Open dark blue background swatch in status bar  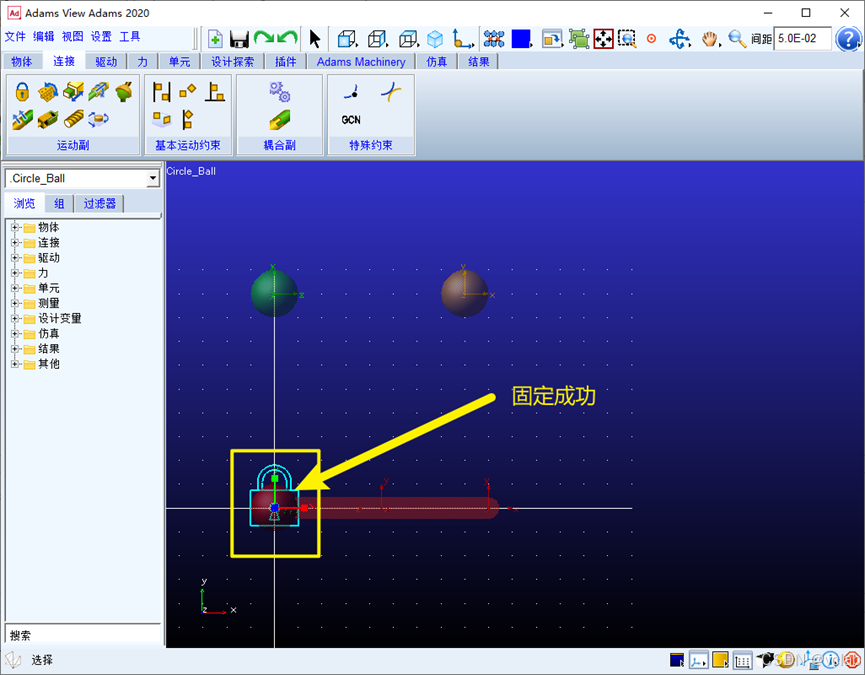677,660
